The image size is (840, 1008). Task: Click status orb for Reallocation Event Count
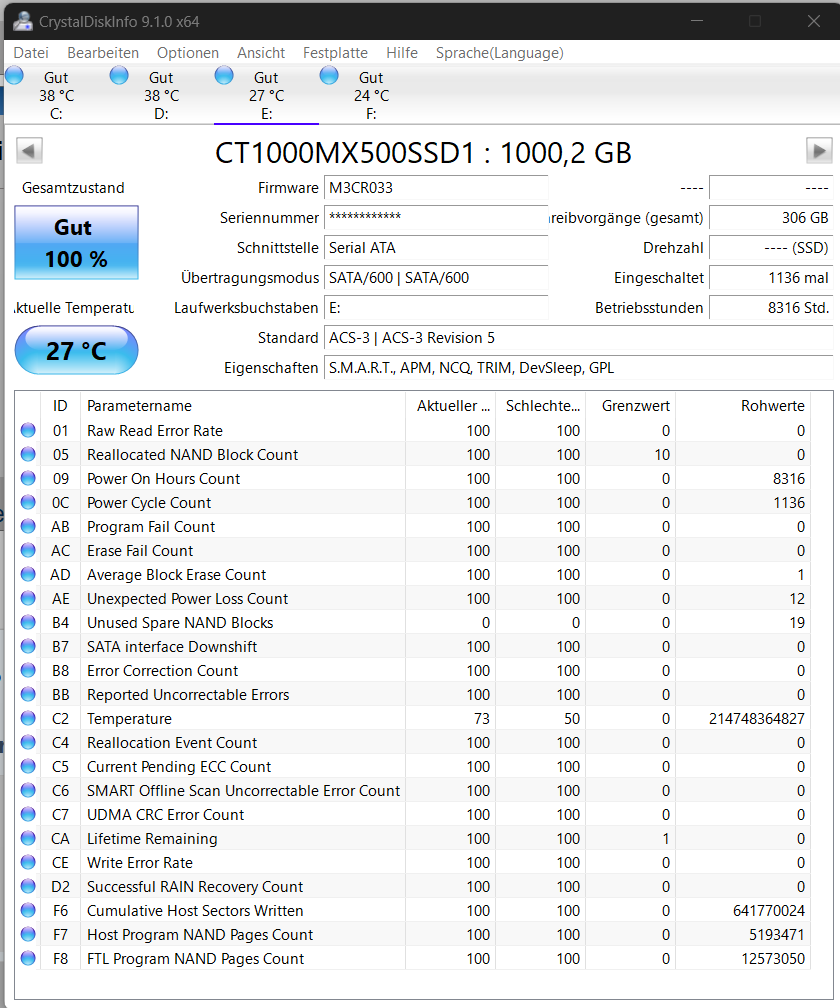point(28,742)
